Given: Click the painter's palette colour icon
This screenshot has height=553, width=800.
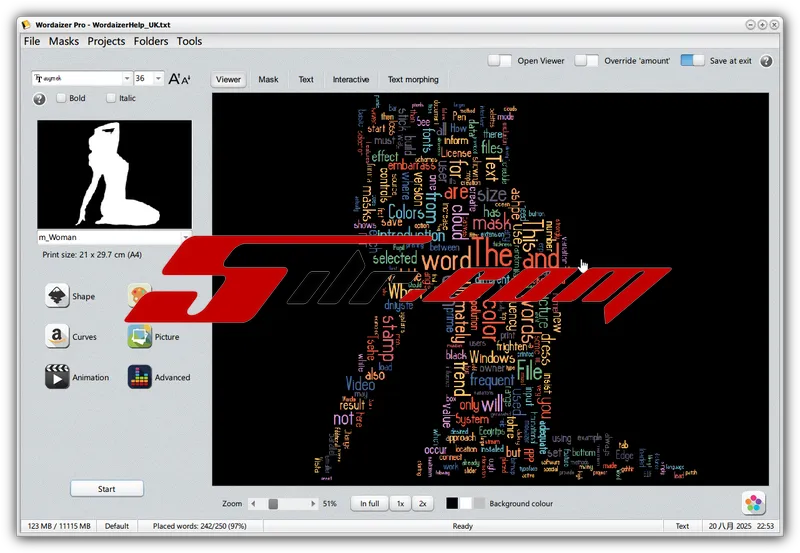Looking at the screenshot, I should click(140, 294).
